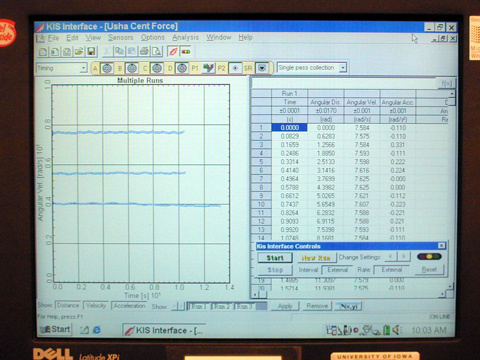Click the Copy toolbar icon

pos(119,52)
